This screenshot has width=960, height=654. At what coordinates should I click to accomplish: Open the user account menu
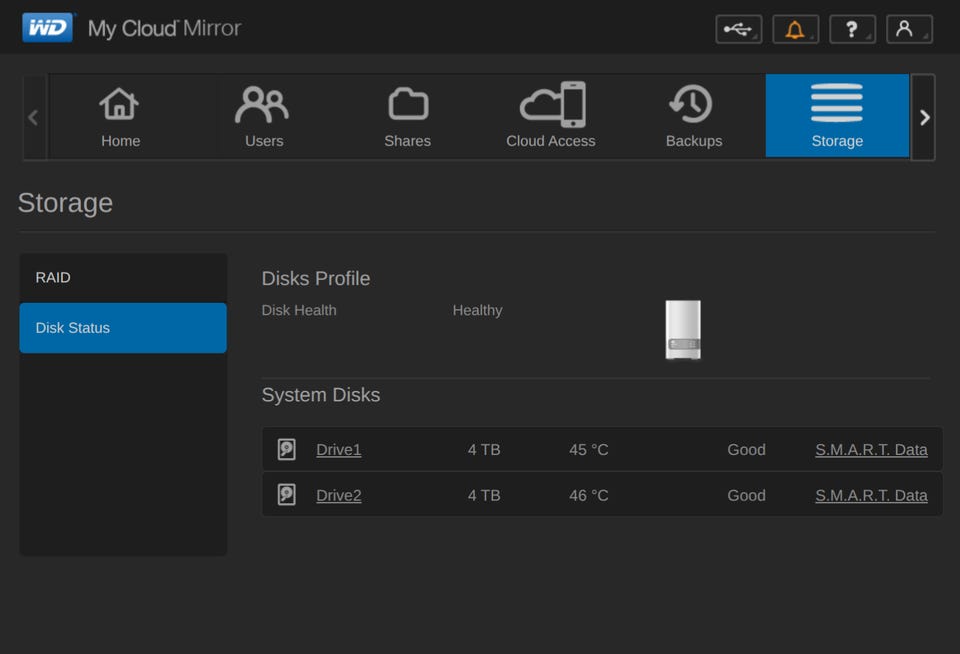(908, 29)
